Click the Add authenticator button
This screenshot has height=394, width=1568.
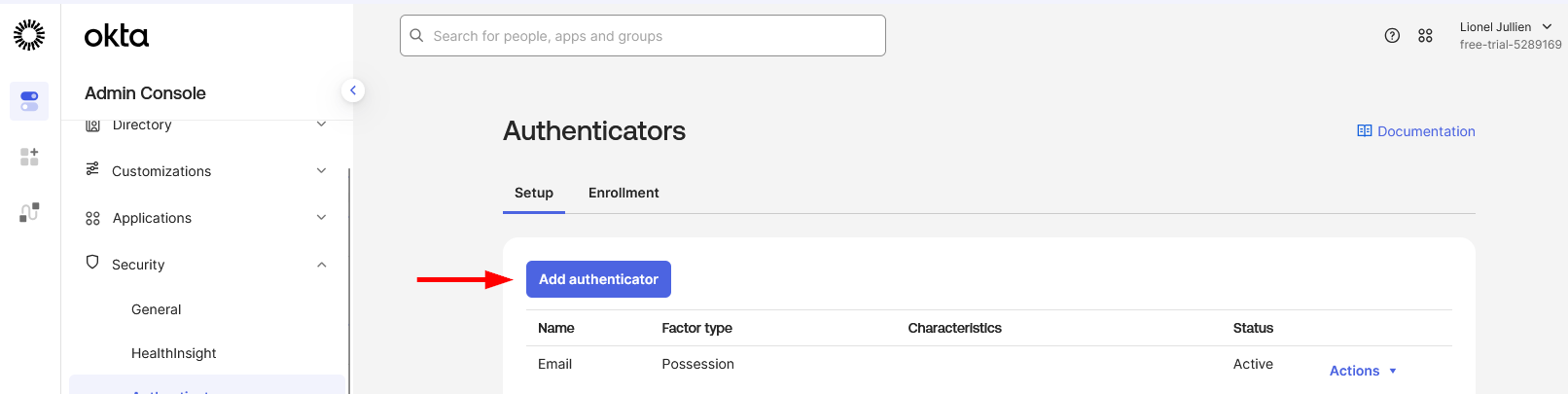point(598,279)
